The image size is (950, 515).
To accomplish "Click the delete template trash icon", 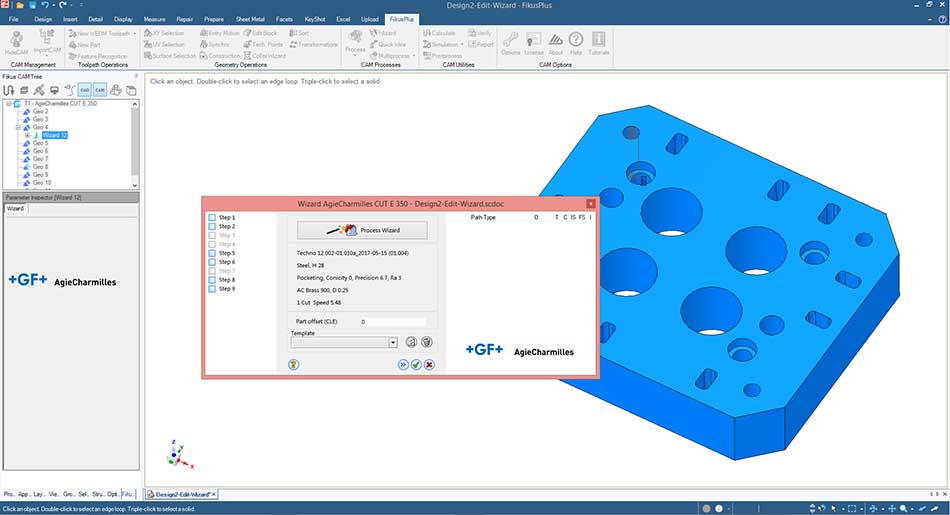I will click(x=426, y=342).
